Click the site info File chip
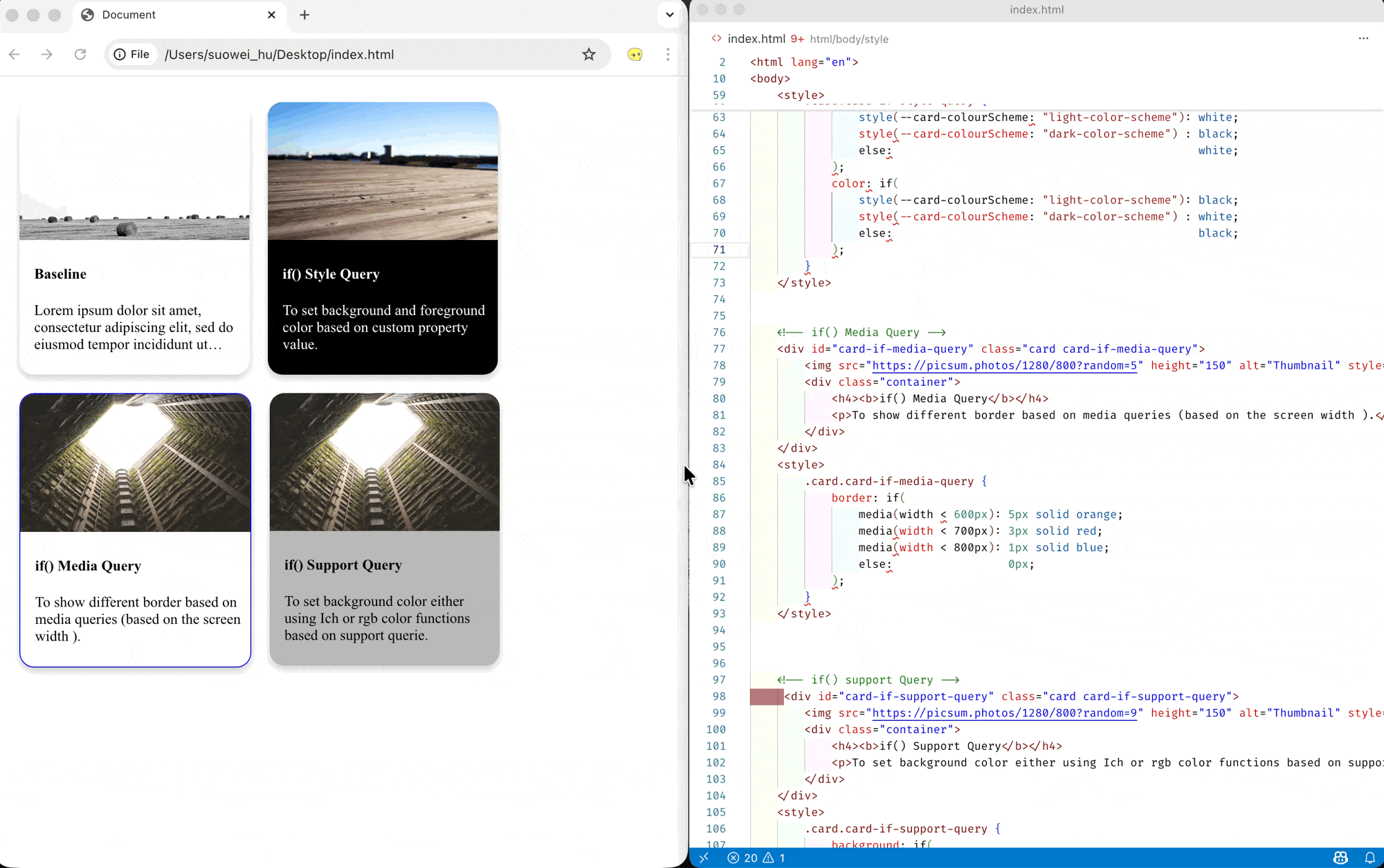The image size is (1384, 868). (132, 54)
